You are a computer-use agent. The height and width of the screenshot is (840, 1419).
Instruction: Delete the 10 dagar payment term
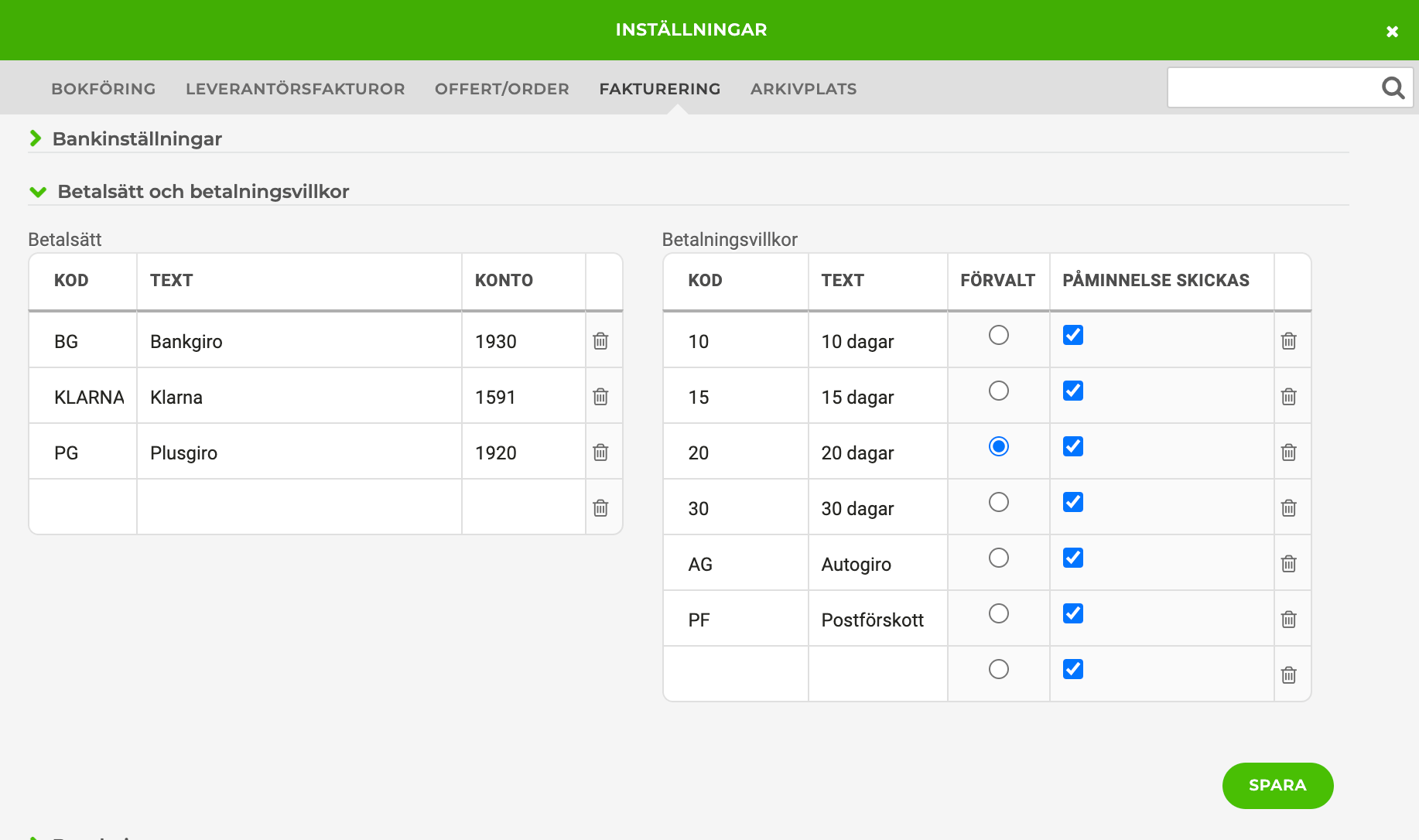[x=1288, y=341]
